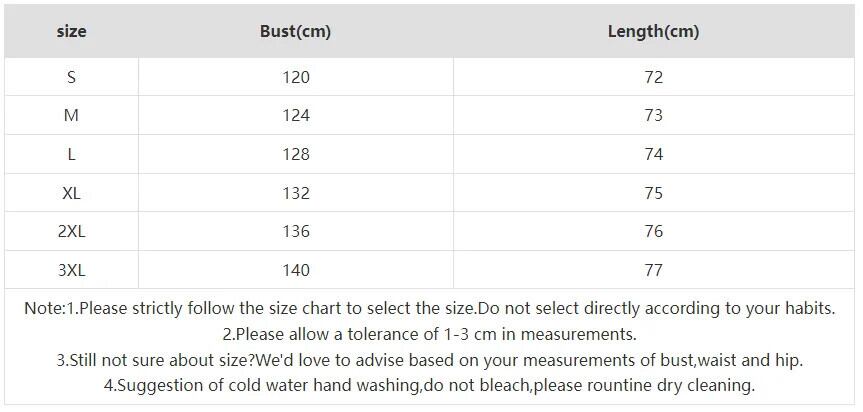Click bust value 120
The image size is (863, 412).
[x=296, y=77]
